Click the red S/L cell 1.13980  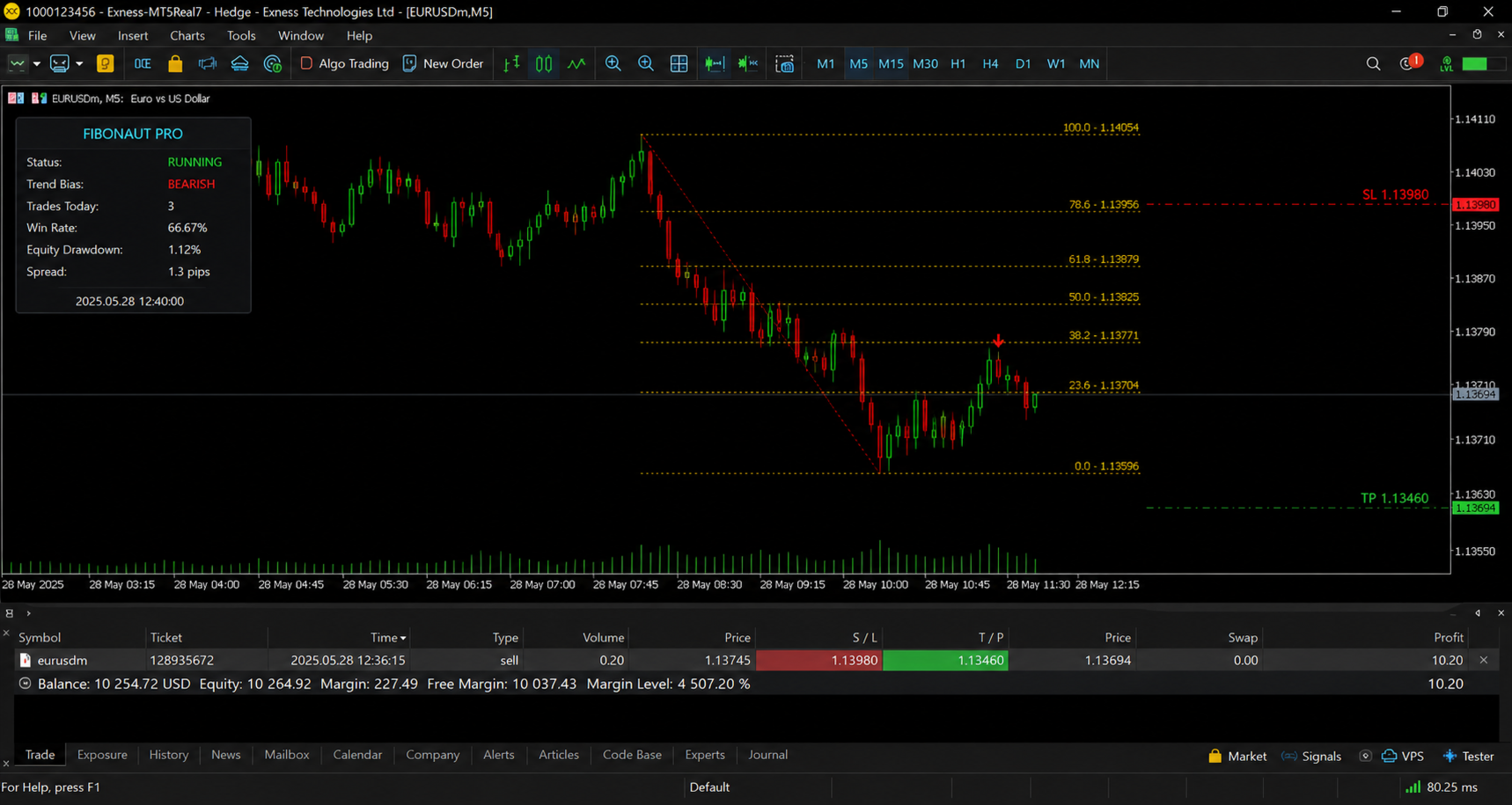tap(819, 660)
